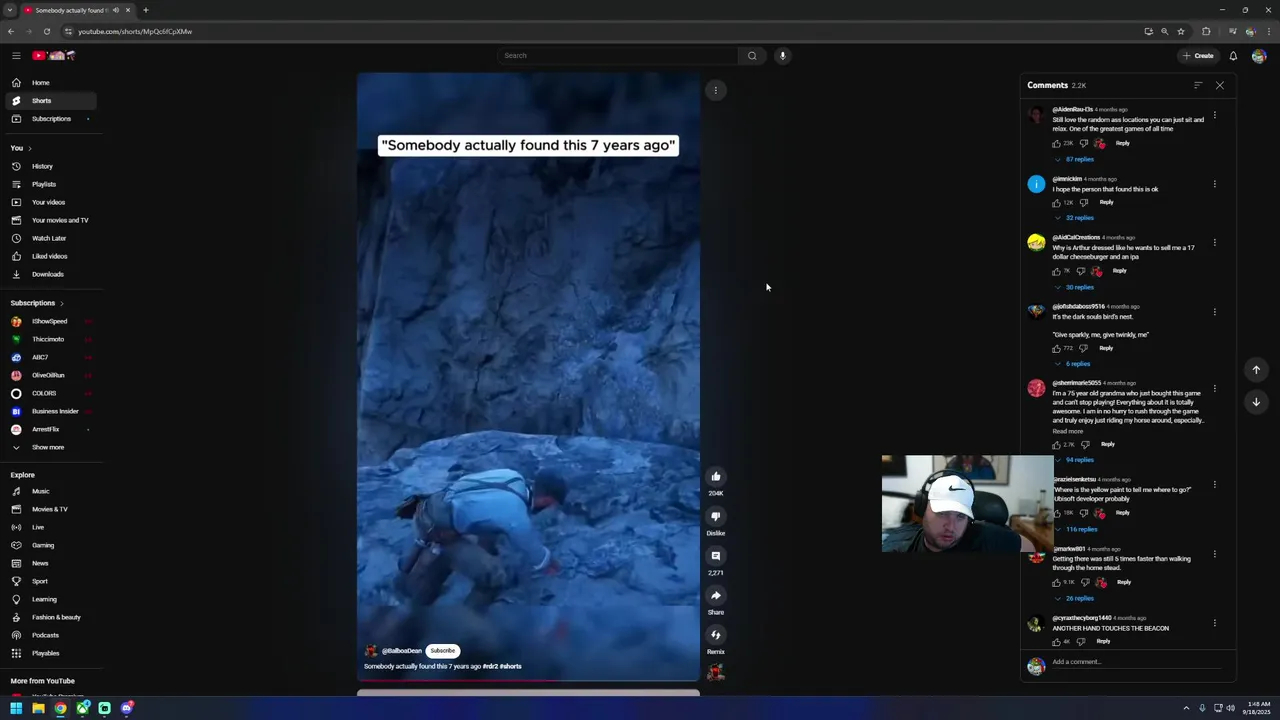
Task: Close the Comments panel
Action: tap(1220, 85)
